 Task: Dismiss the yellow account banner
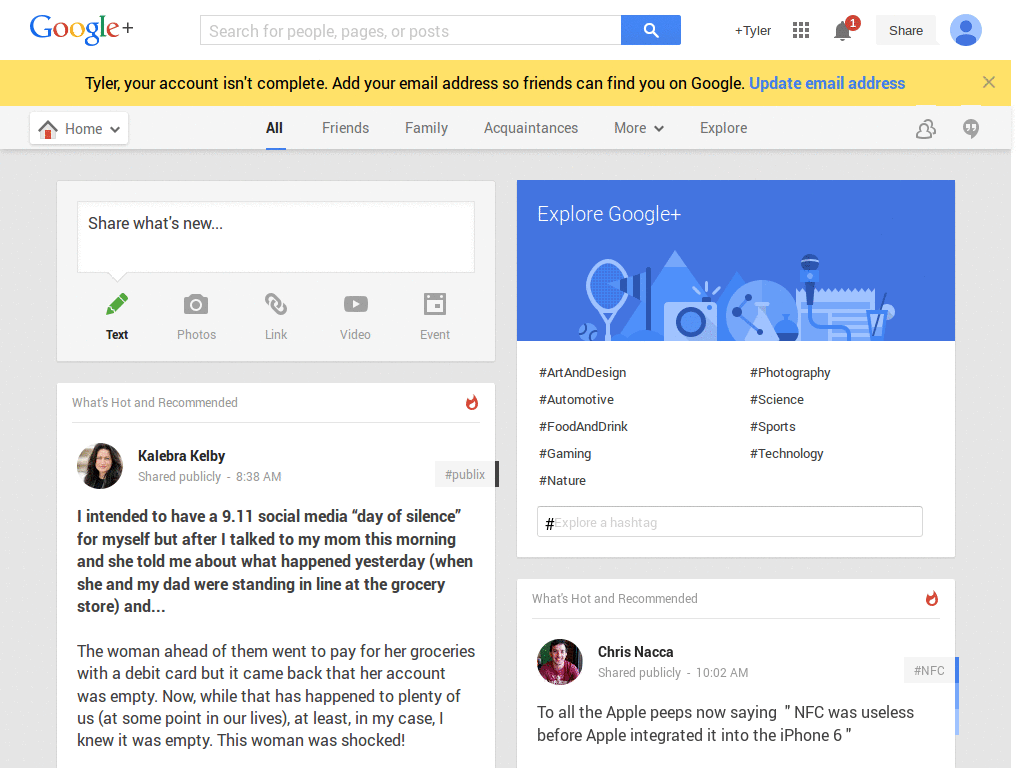(989, 82)
